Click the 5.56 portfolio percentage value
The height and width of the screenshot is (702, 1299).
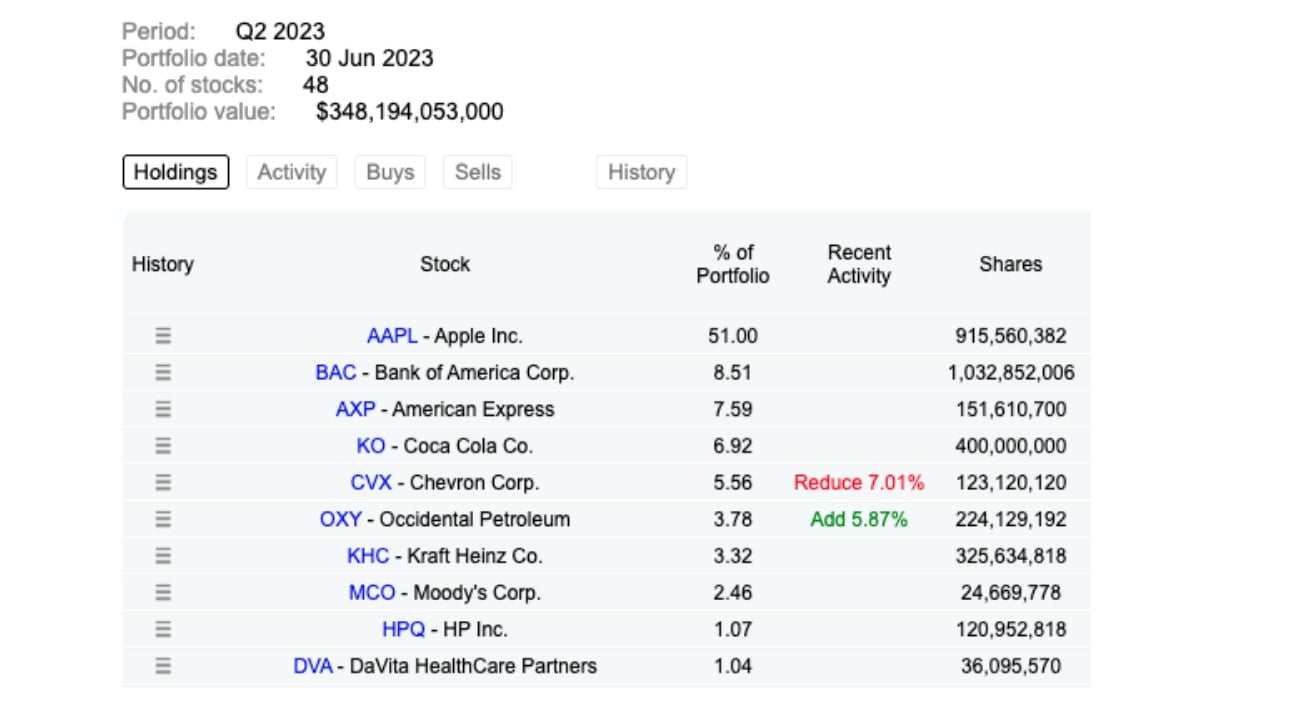pyautogui.click(x=733, y=483)
